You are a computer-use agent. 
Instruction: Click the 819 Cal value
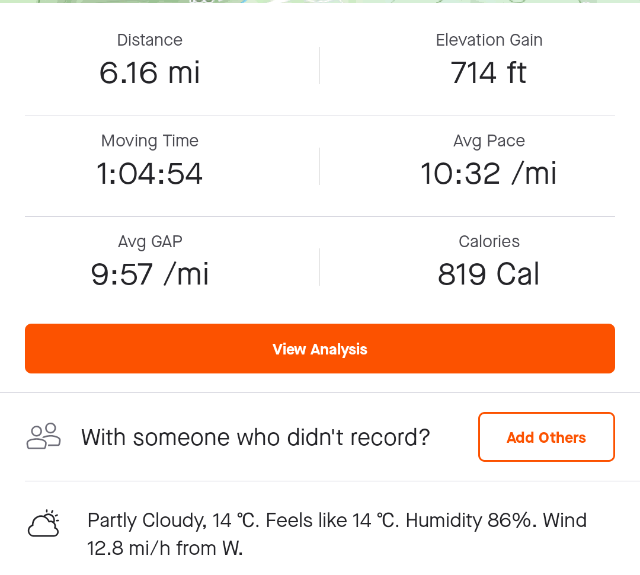click(489, 274)
